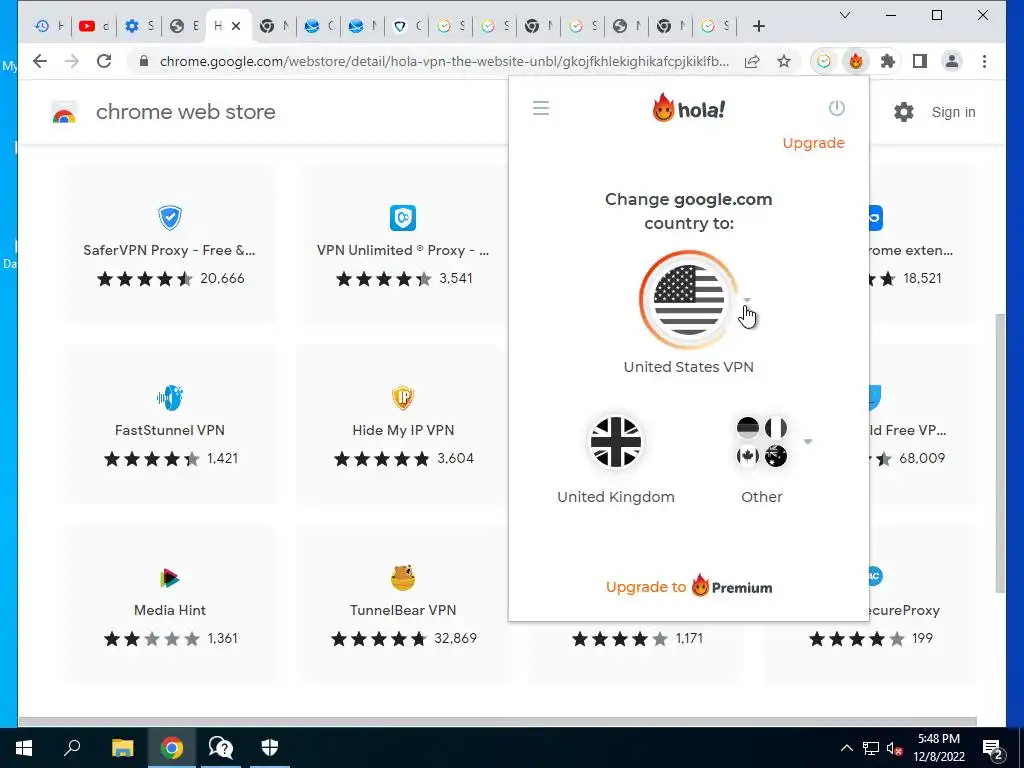This screenshot has width=1024, height=768.
Task: Bookmark this page with the star
Action: point(784,61)
